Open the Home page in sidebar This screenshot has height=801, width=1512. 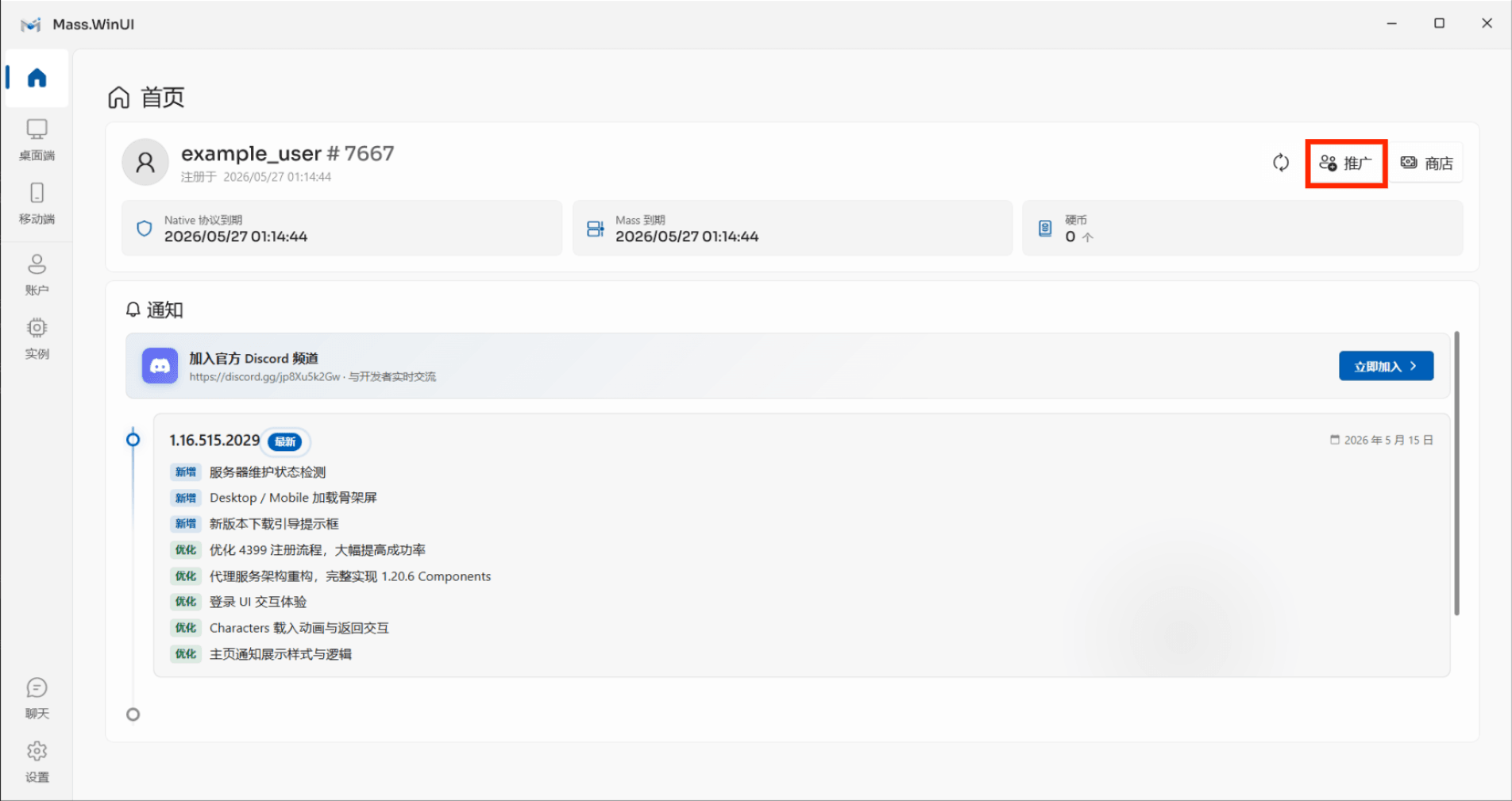pos(37,78)
